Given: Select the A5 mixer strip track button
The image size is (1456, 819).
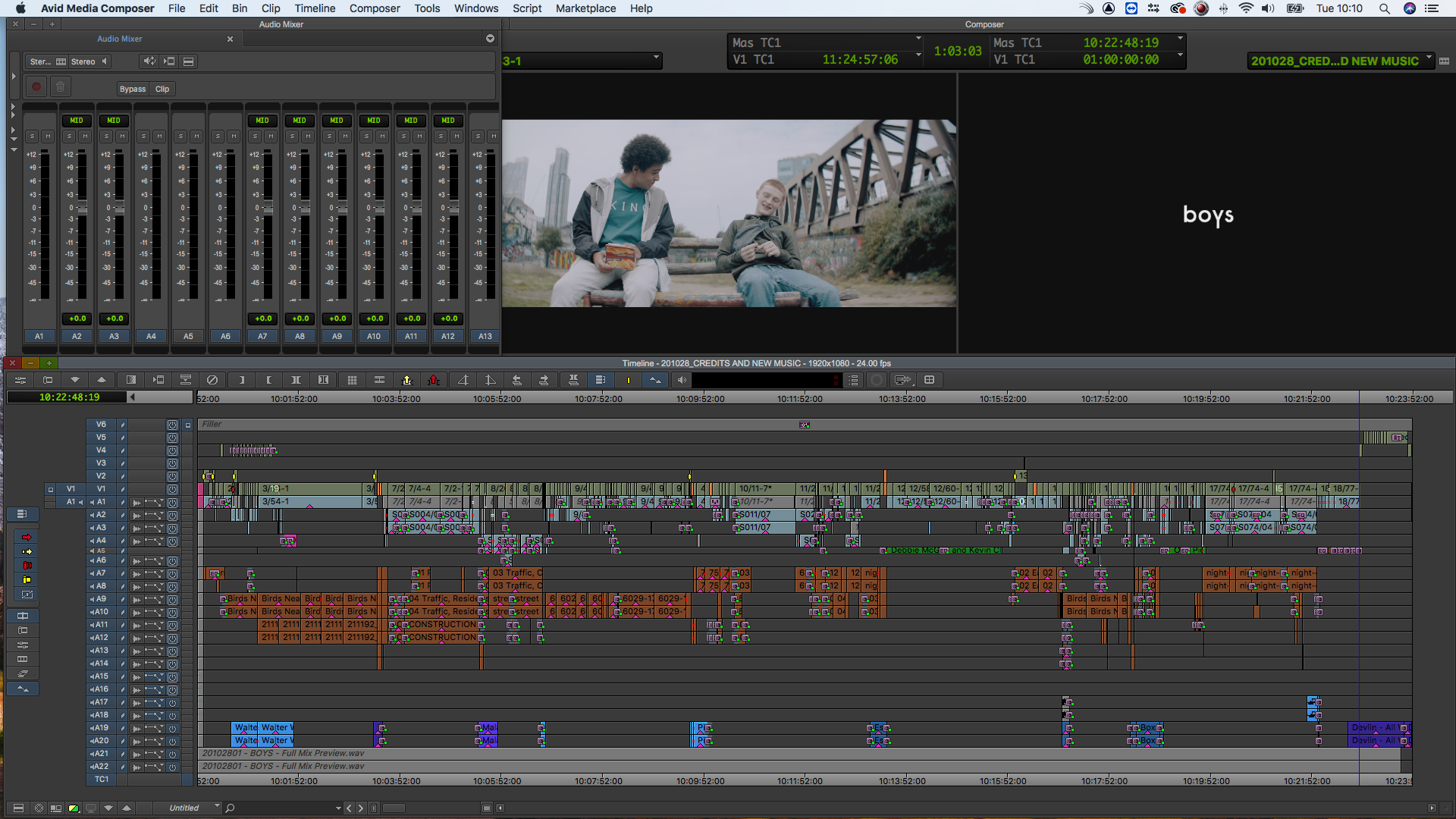Looking at the screenshot, I should [x=188, y=336].
